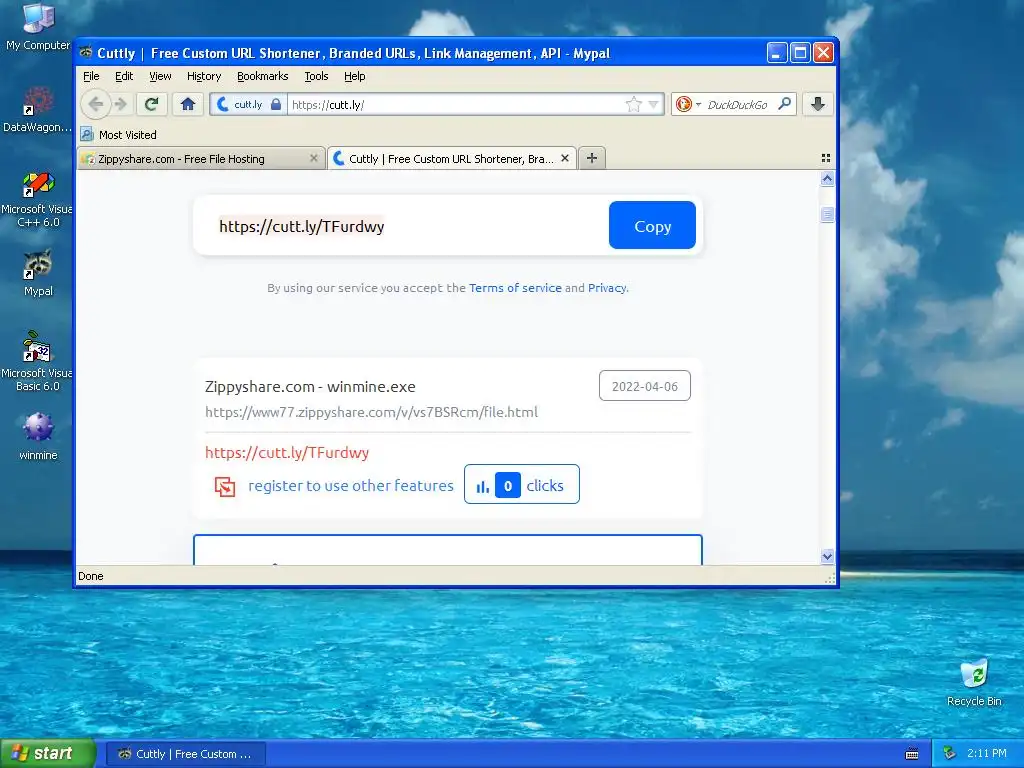This screenshot has height=768, width=1024.
Task: Select the Microsoft Visual C++ 6.0 icon
Action: pyautogui.click(x=37, y=199)
